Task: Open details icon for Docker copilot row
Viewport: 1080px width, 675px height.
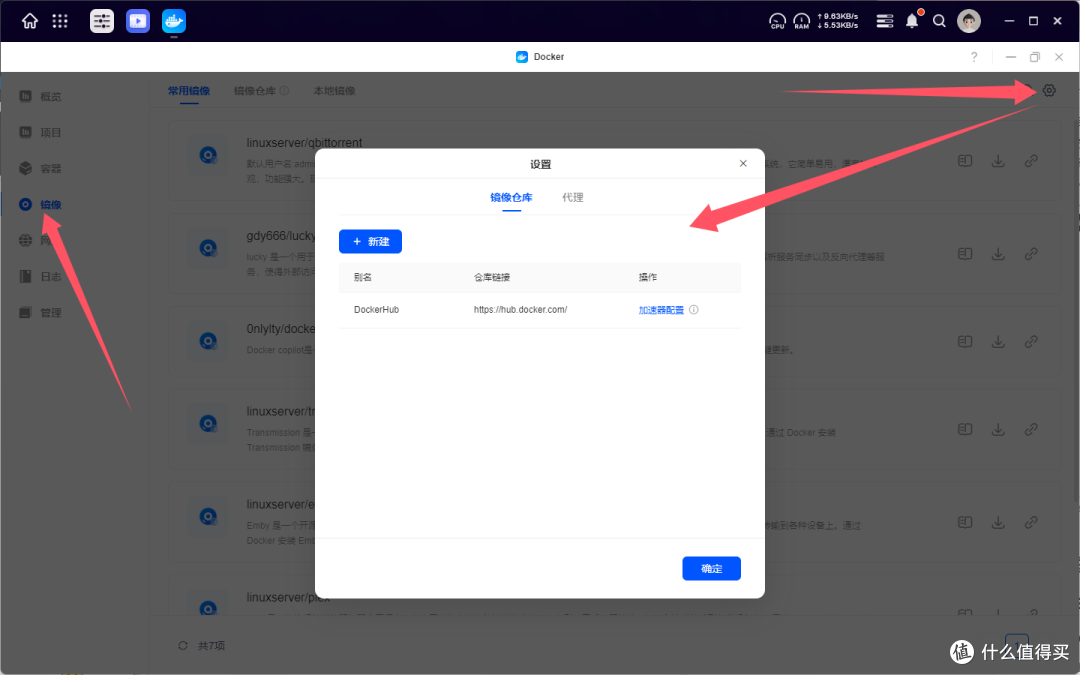Action: click(x=965, y=342)
